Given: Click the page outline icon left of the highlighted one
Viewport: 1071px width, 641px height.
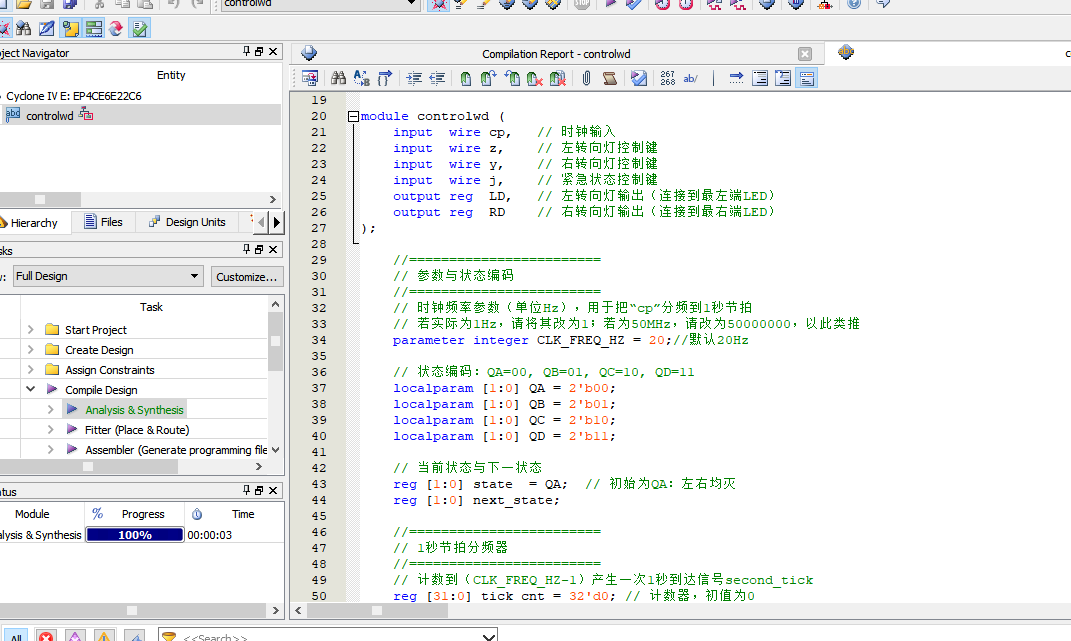Looking at the screenshot, I should tap(783, 78).
